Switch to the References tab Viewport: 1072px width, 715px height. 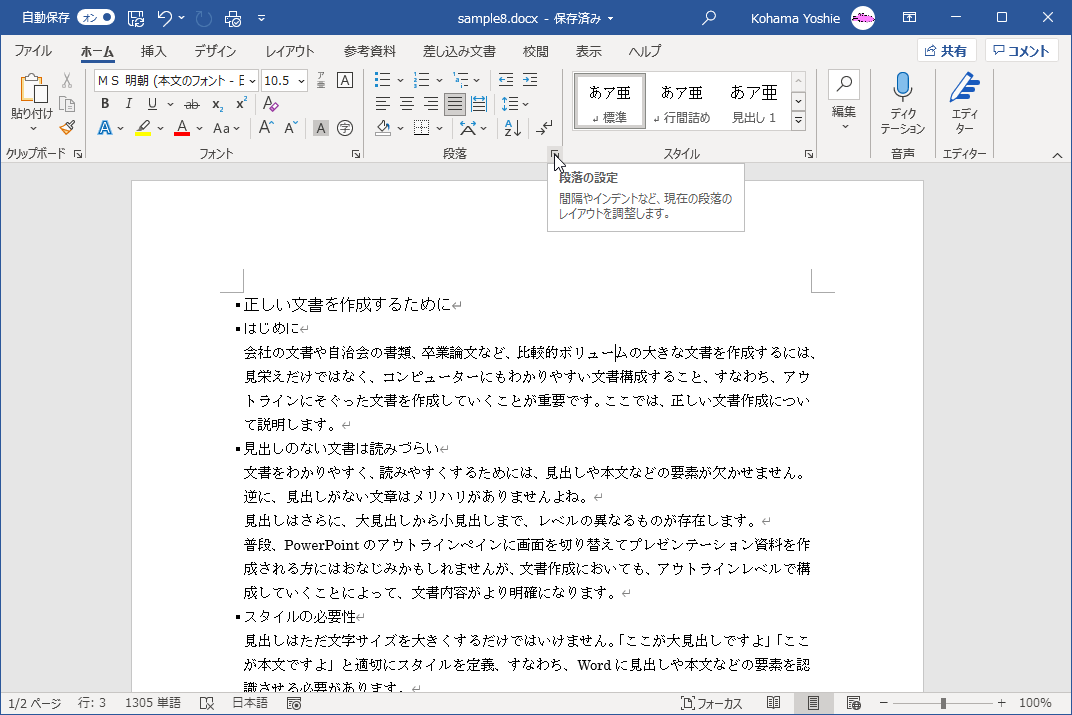tap(370, 51)
